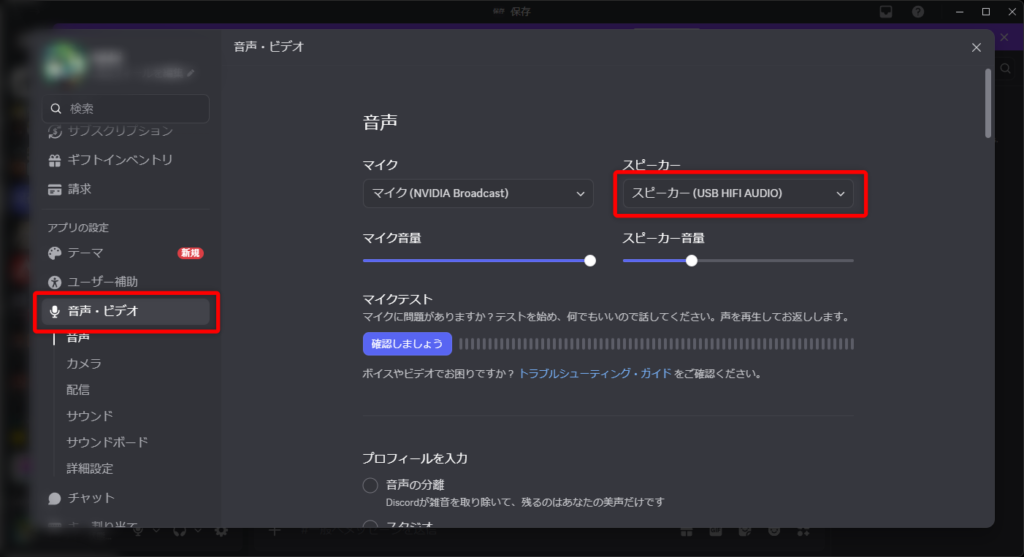The height and width of the screenshot is (557, 1024).
Task: Switch to the 配信 settings section
Action: (x=78, y=390)
